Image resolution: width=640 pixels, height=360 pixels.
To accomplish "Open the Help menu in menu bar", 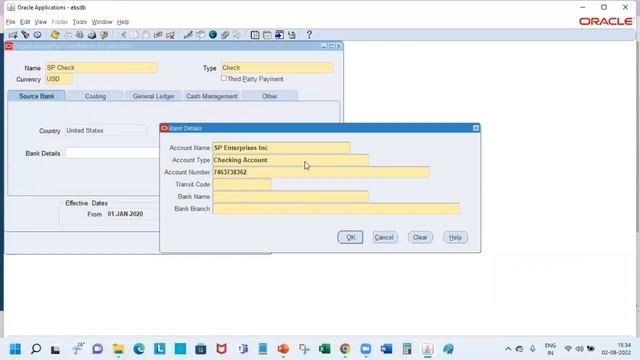I will [123, 22].
